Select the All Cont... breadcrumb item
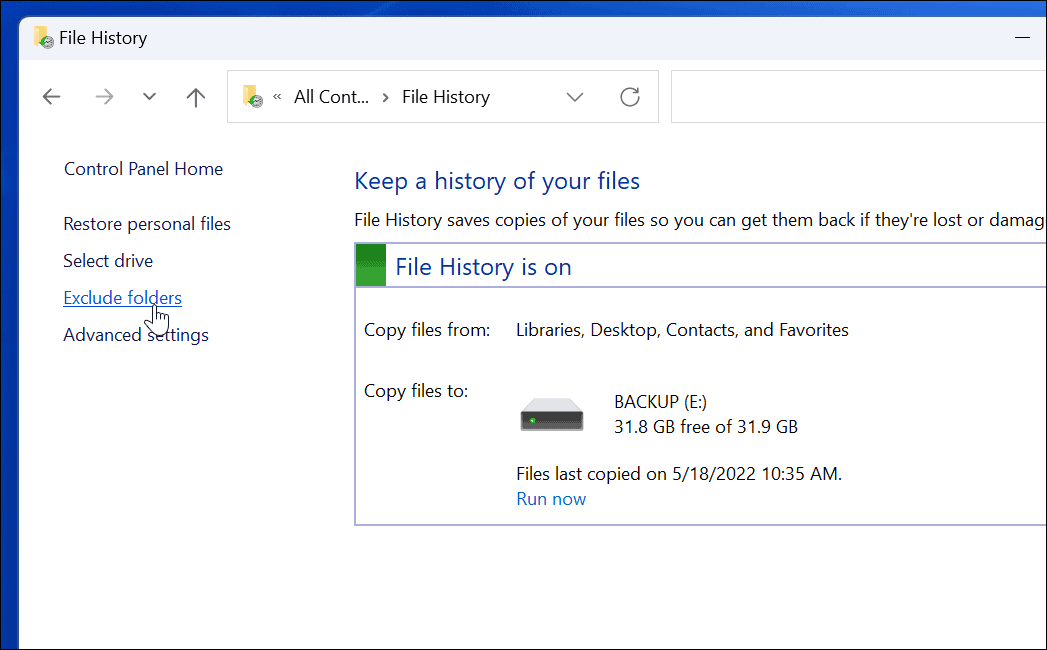The height and width of the screenshot is (650, 1047). pyautogui.click(x=331, y=96)
